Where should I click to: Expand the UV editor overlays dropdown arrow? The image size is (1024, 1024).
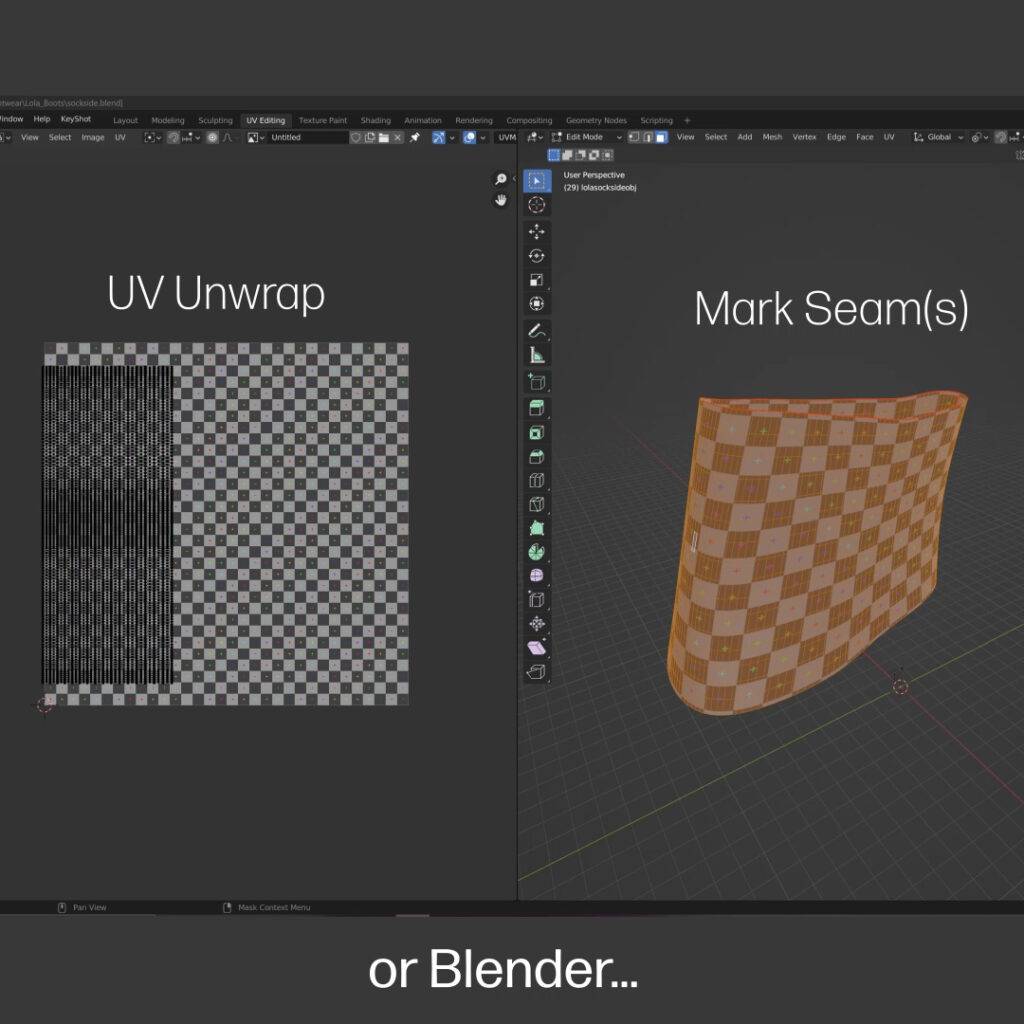[483, 137]
